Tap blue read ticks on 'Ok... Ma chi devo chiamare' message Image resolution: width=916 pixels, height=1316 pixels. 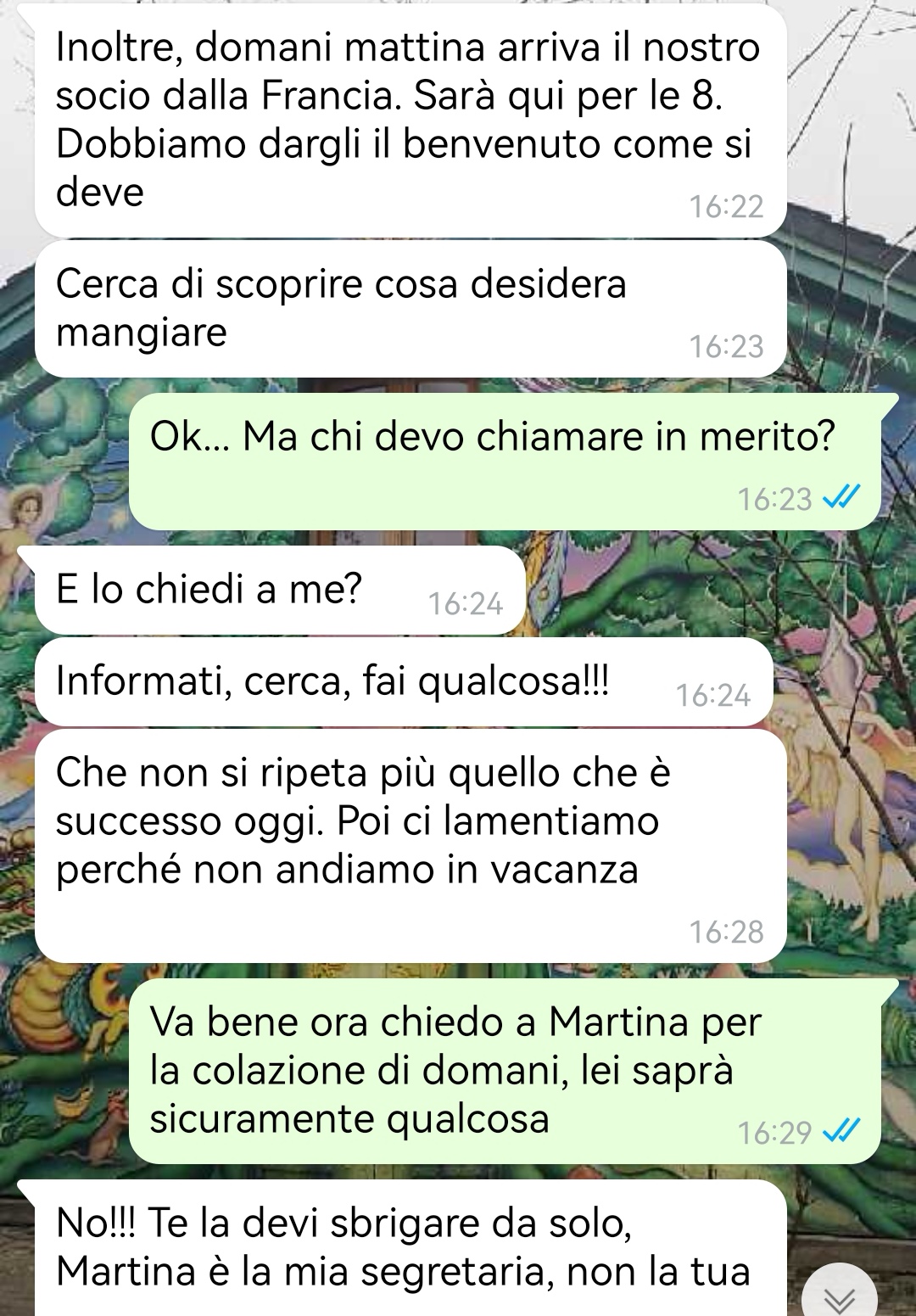(842, 498)
